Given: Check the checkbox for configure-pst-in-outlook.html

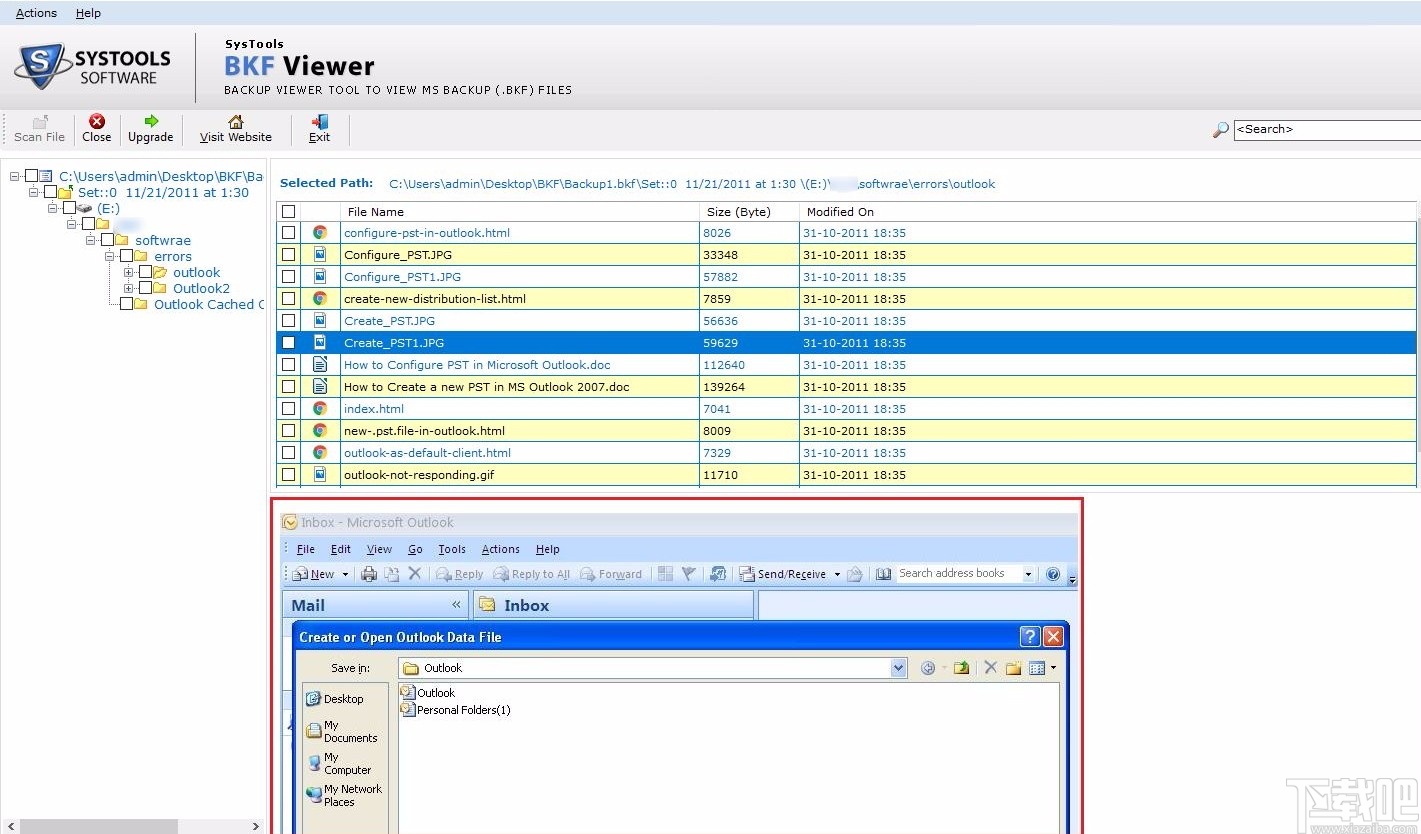Looking at the screenshot, I should (x=288, y=232).
